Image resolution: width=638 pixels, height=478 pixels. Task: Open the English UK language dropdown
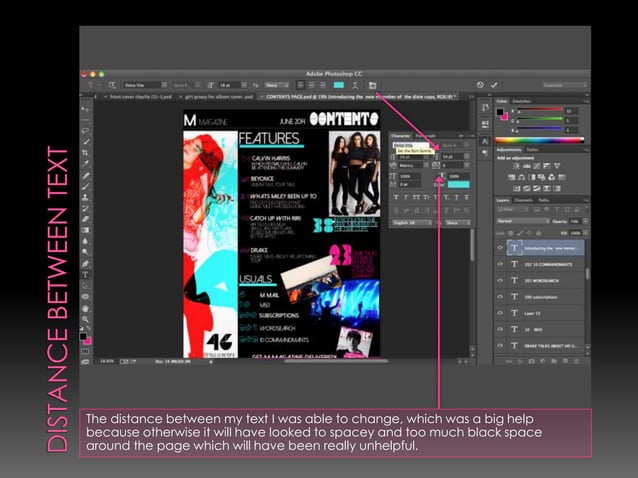click(x=412, y=223)
